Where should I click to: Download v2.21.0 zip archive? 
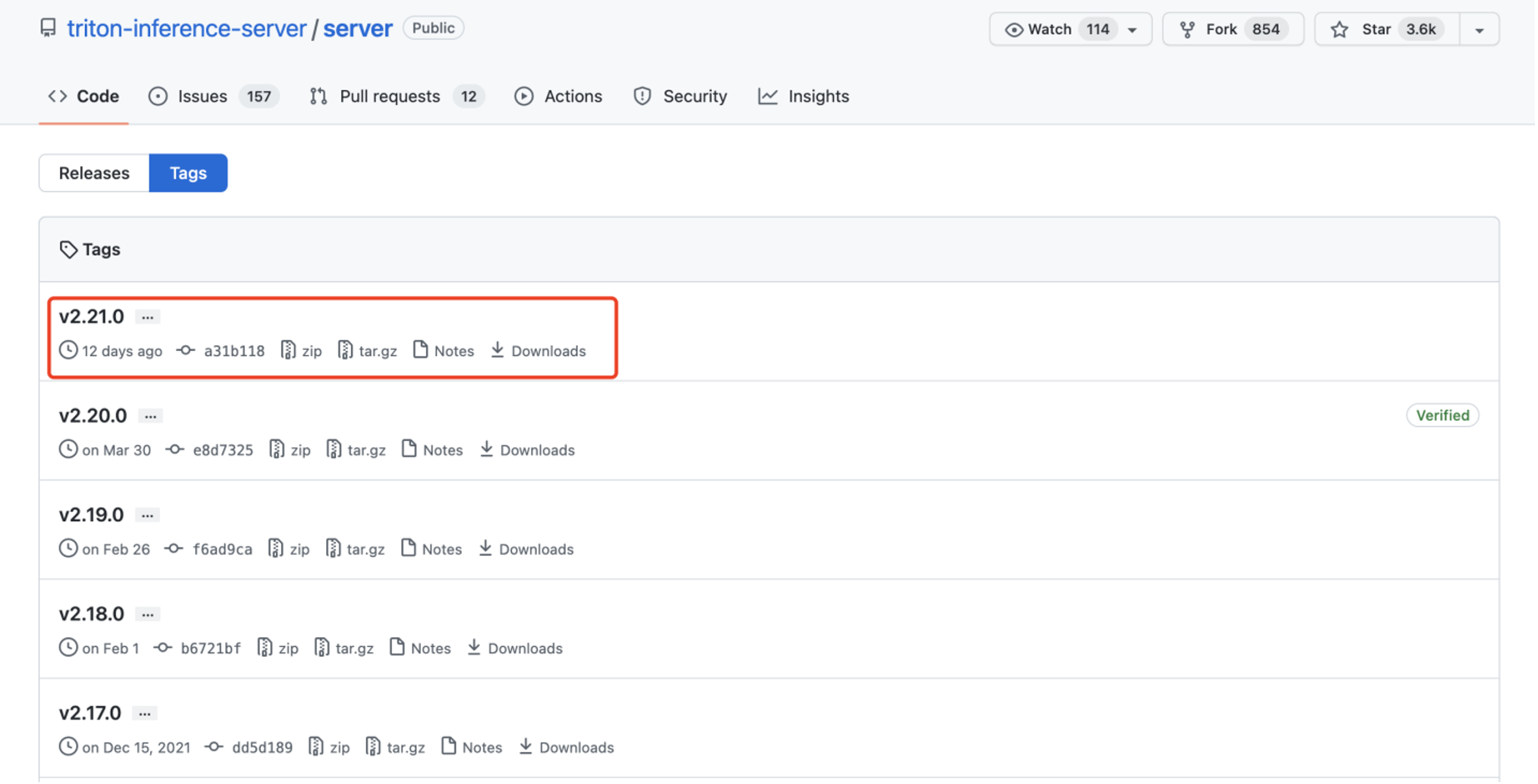(302, 351)
